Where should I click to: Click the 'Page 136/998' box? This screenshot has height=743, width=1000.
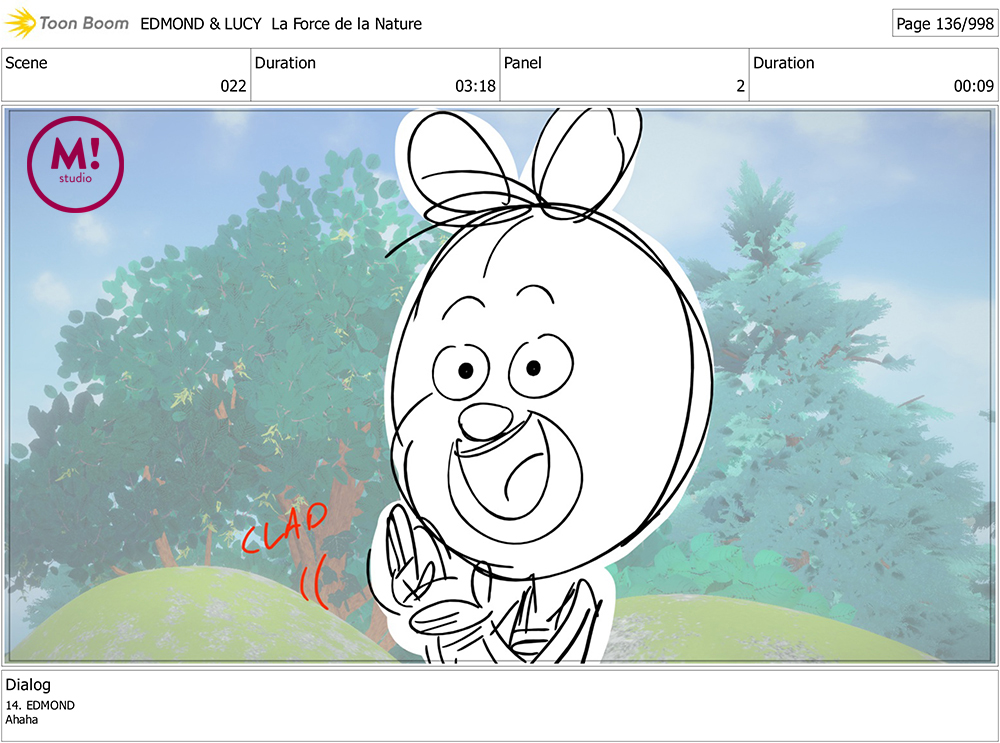(x=945, y=24)
